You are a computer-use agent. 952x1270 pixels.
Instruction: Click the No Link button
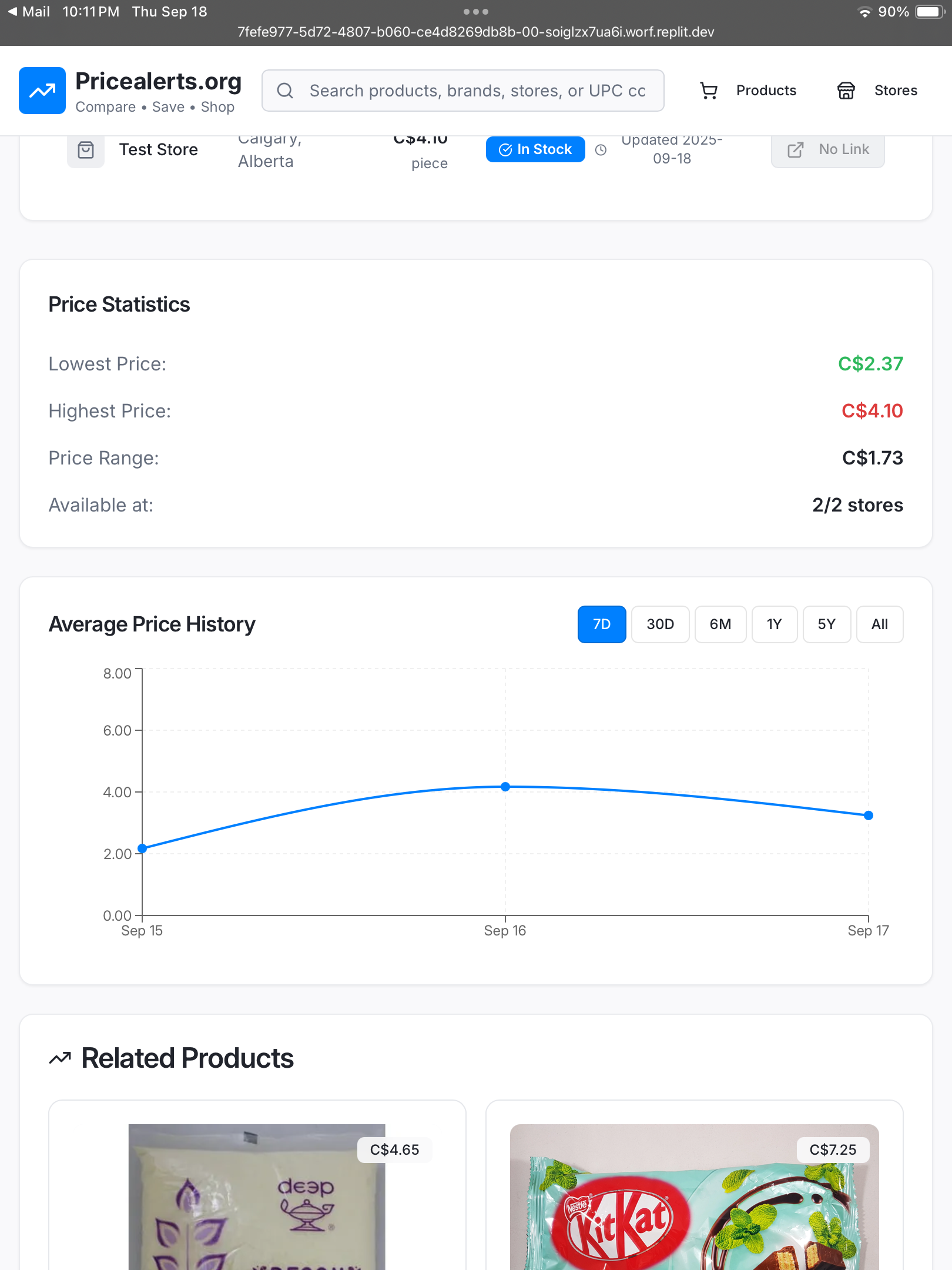(828, 150)
